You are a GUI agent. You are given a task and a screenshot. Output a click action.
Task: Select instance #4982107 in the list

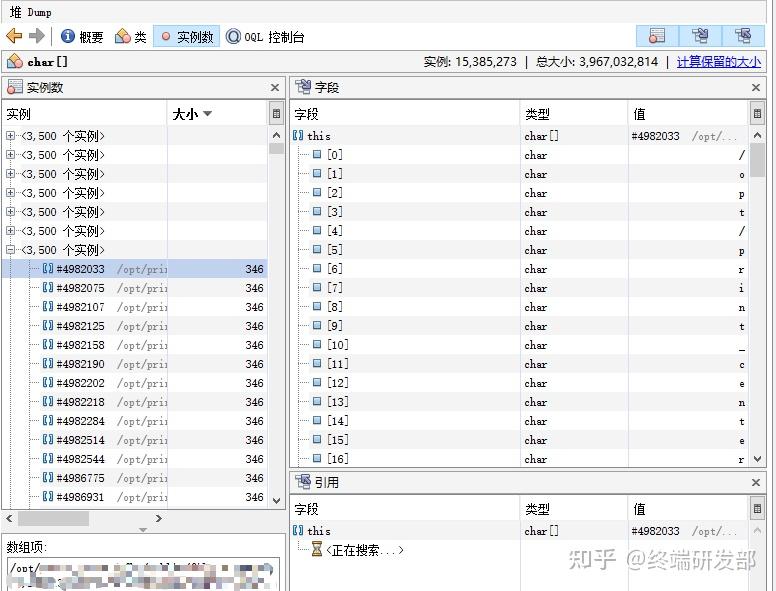(x=135, y=307)
